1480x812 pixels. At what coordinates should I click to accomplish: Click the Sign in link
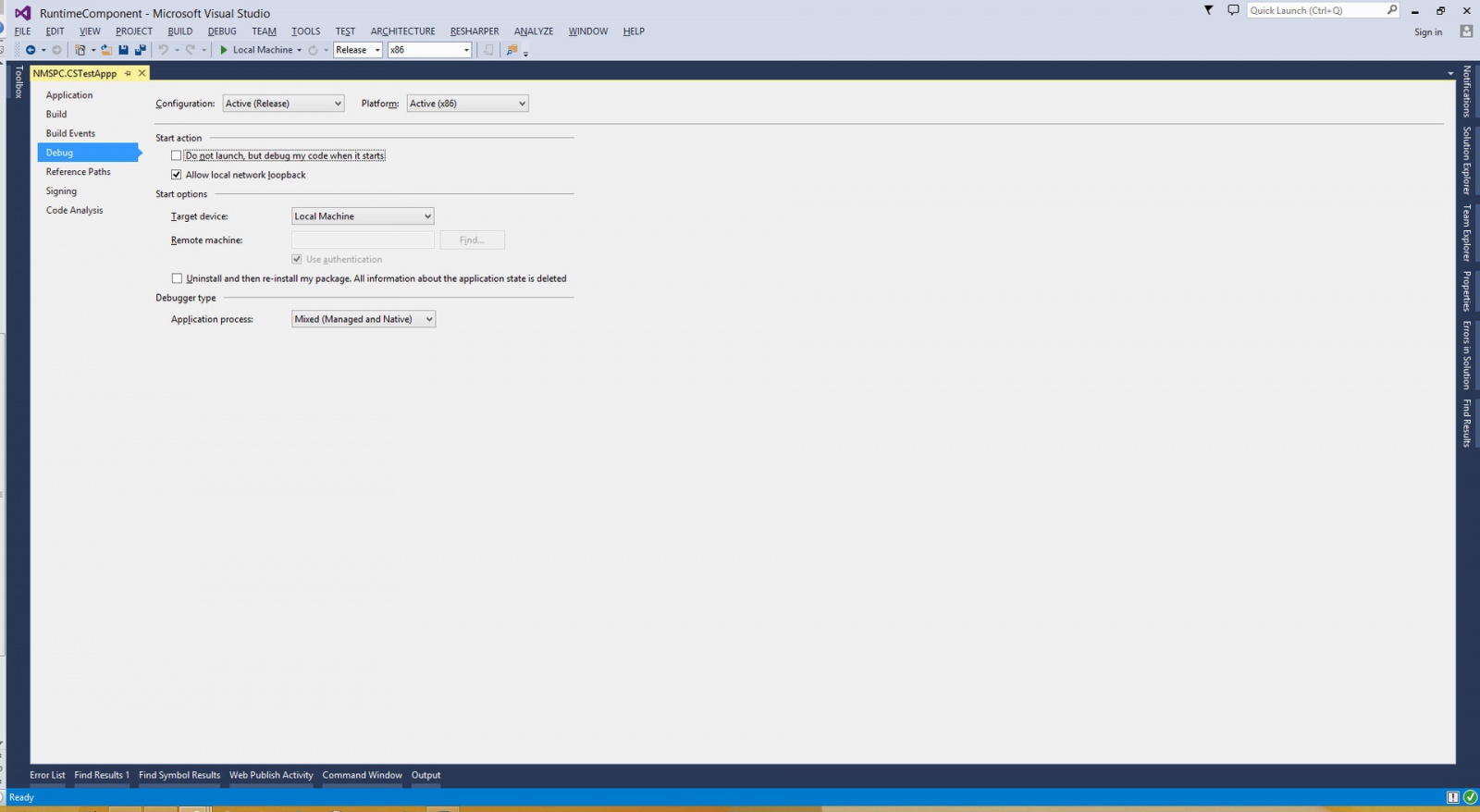tap(1428, 32)
